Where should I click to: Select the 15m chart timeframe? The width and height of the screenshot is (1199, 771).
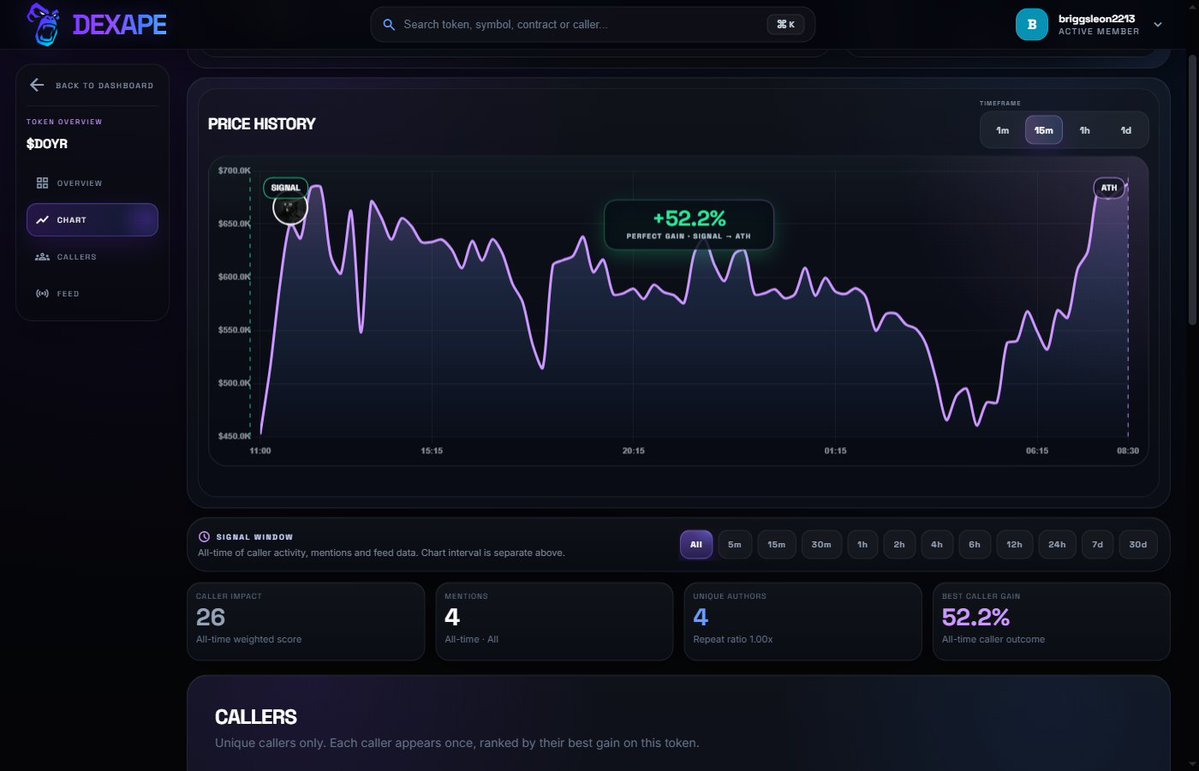pos(1044,130)
